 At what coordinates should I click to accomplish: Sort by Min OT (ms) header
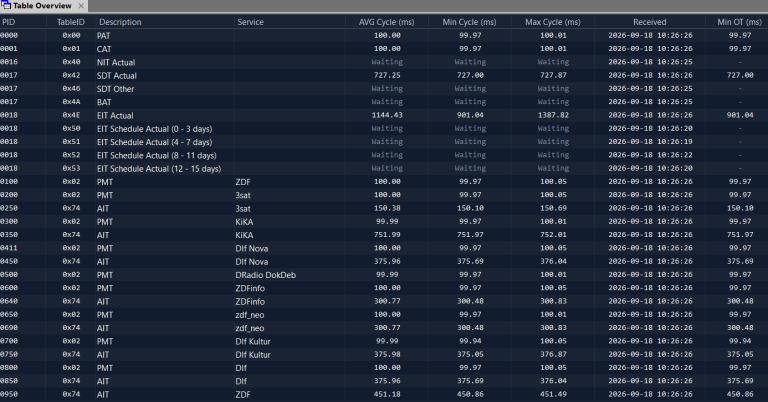click(739, 22)
